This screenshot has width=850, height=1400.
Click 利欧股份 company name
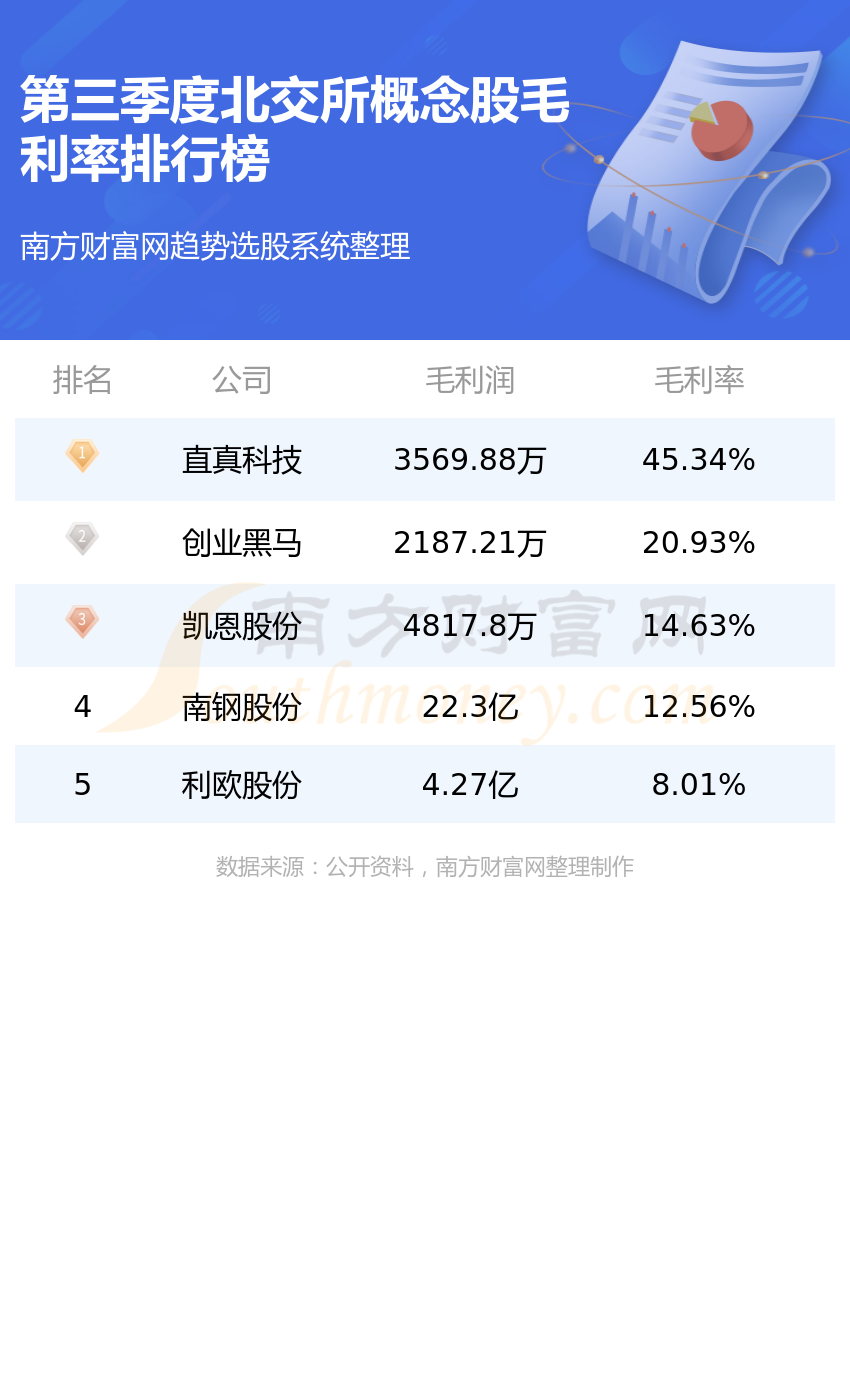click(x=242, y=785)
